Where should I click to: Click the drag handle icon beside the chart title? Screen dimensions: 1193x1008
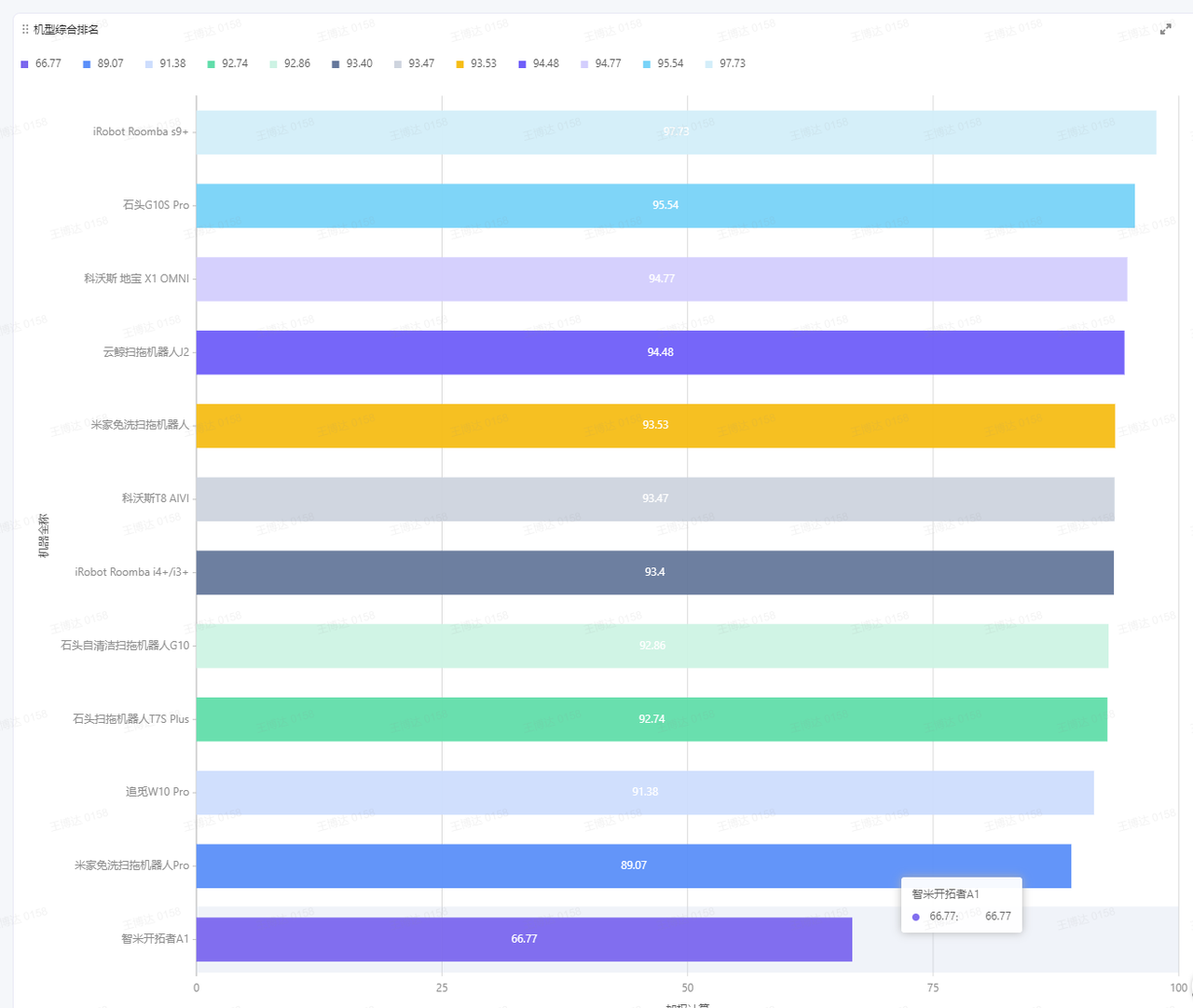[x=25, y=30]
